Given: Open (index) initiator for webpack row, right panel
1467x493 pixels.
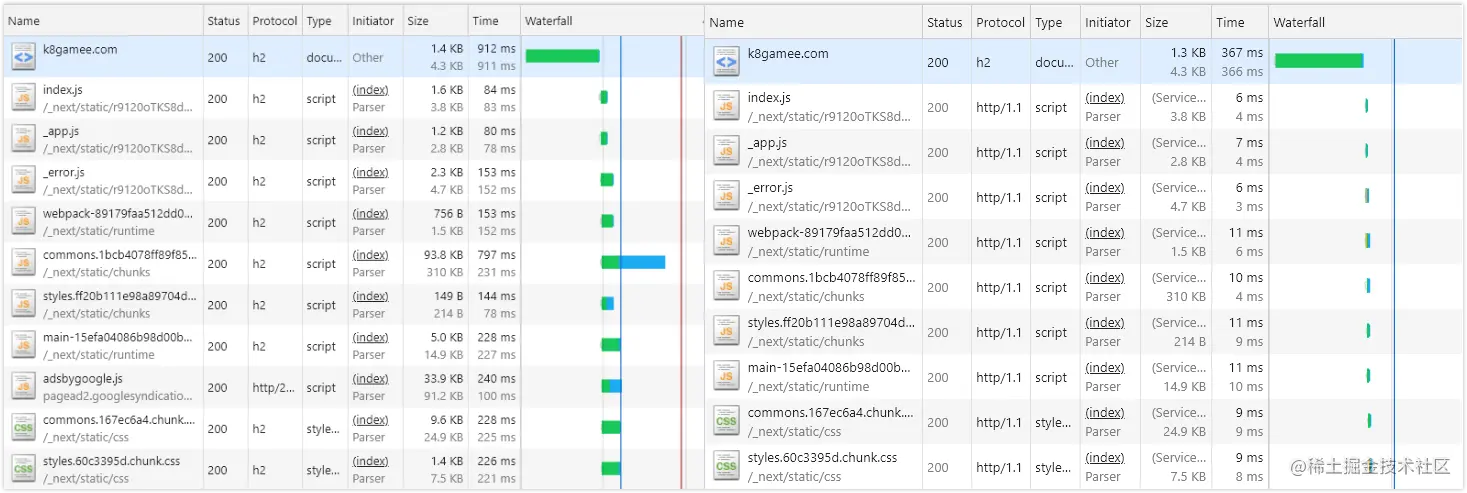Looking at the screenshot, I should pos(1105,233).
